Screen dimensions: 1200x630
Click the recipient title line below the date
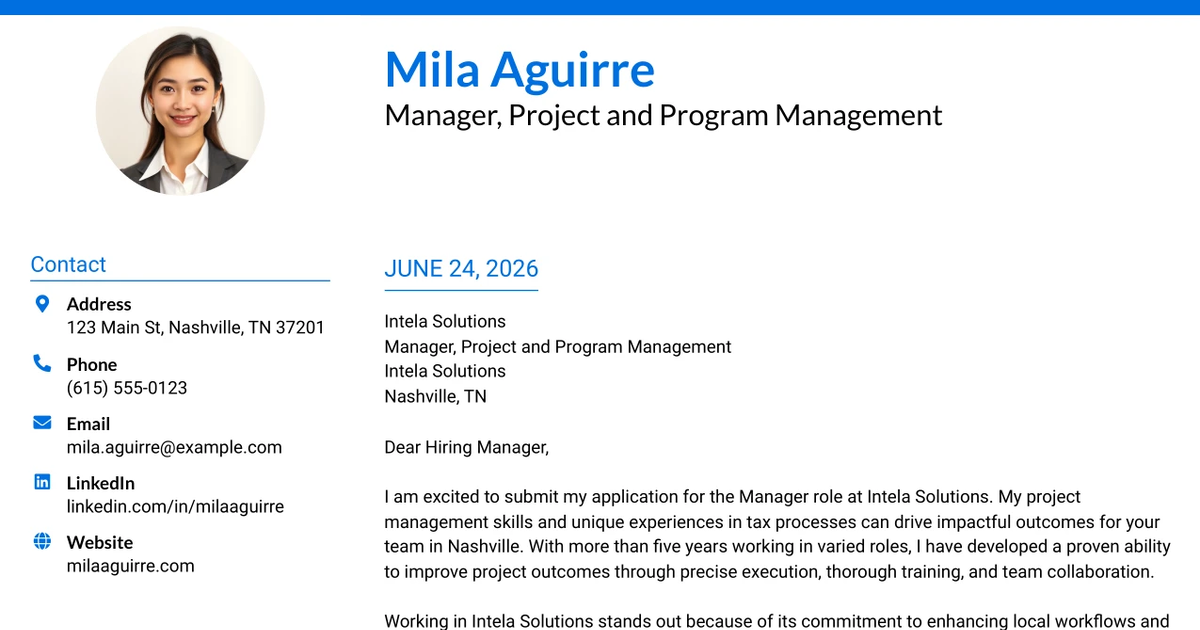coord(558,347)
